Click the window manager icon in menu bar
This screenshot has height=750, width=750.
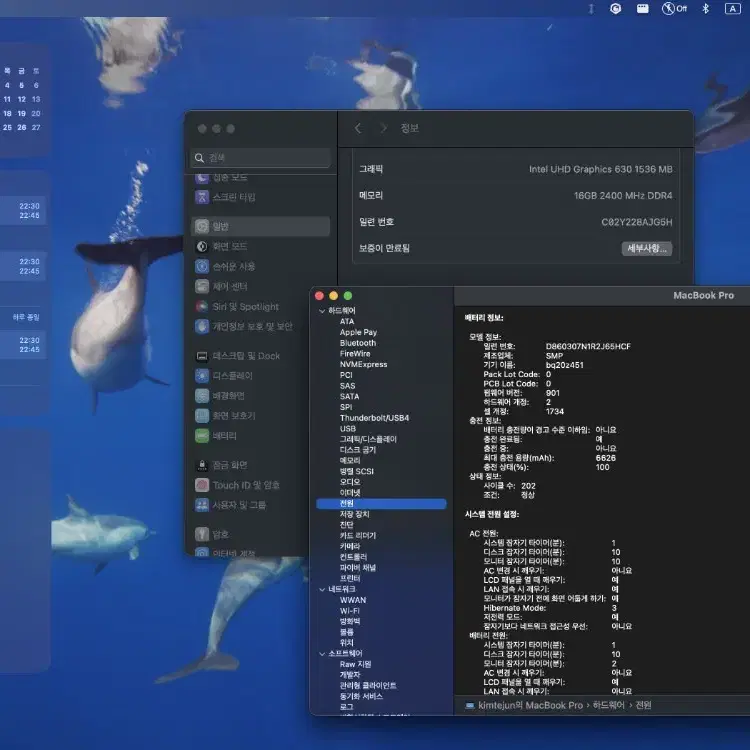coord(642,9)
